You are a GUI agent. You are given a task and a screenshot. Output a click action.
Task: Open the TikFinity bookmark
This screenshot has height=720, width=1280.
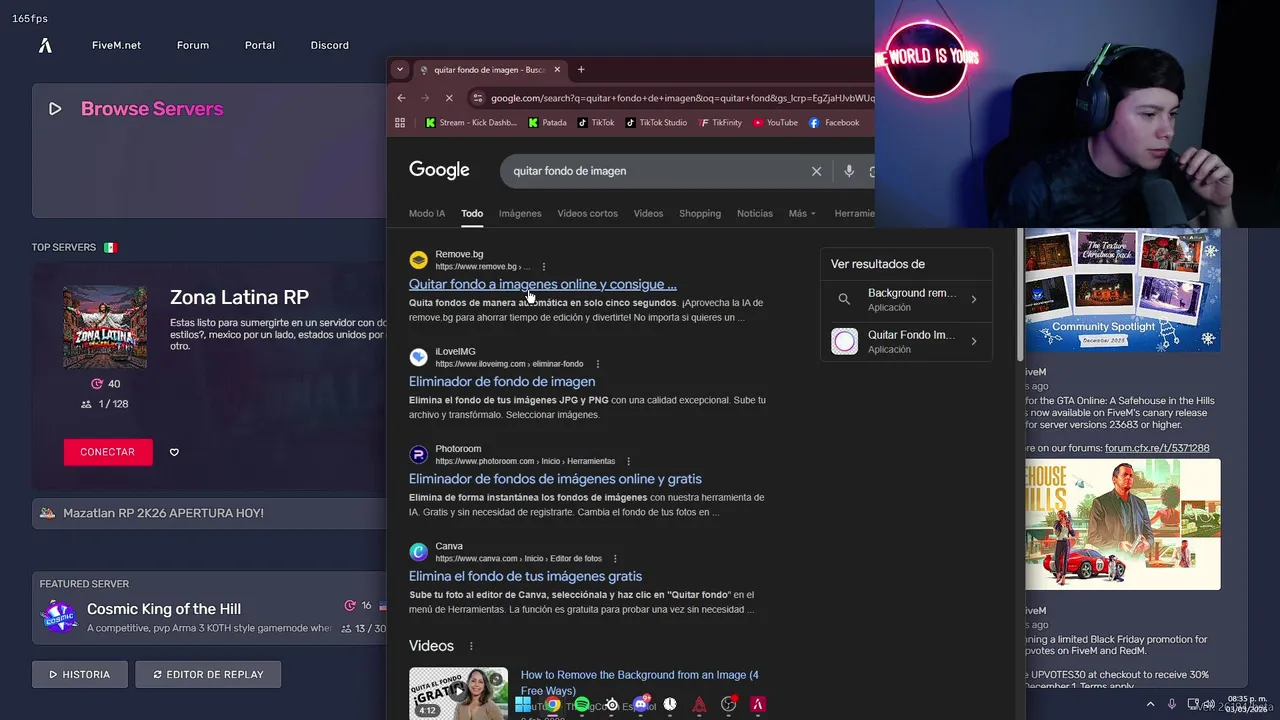pyautogui.click(x=720, y=123)
